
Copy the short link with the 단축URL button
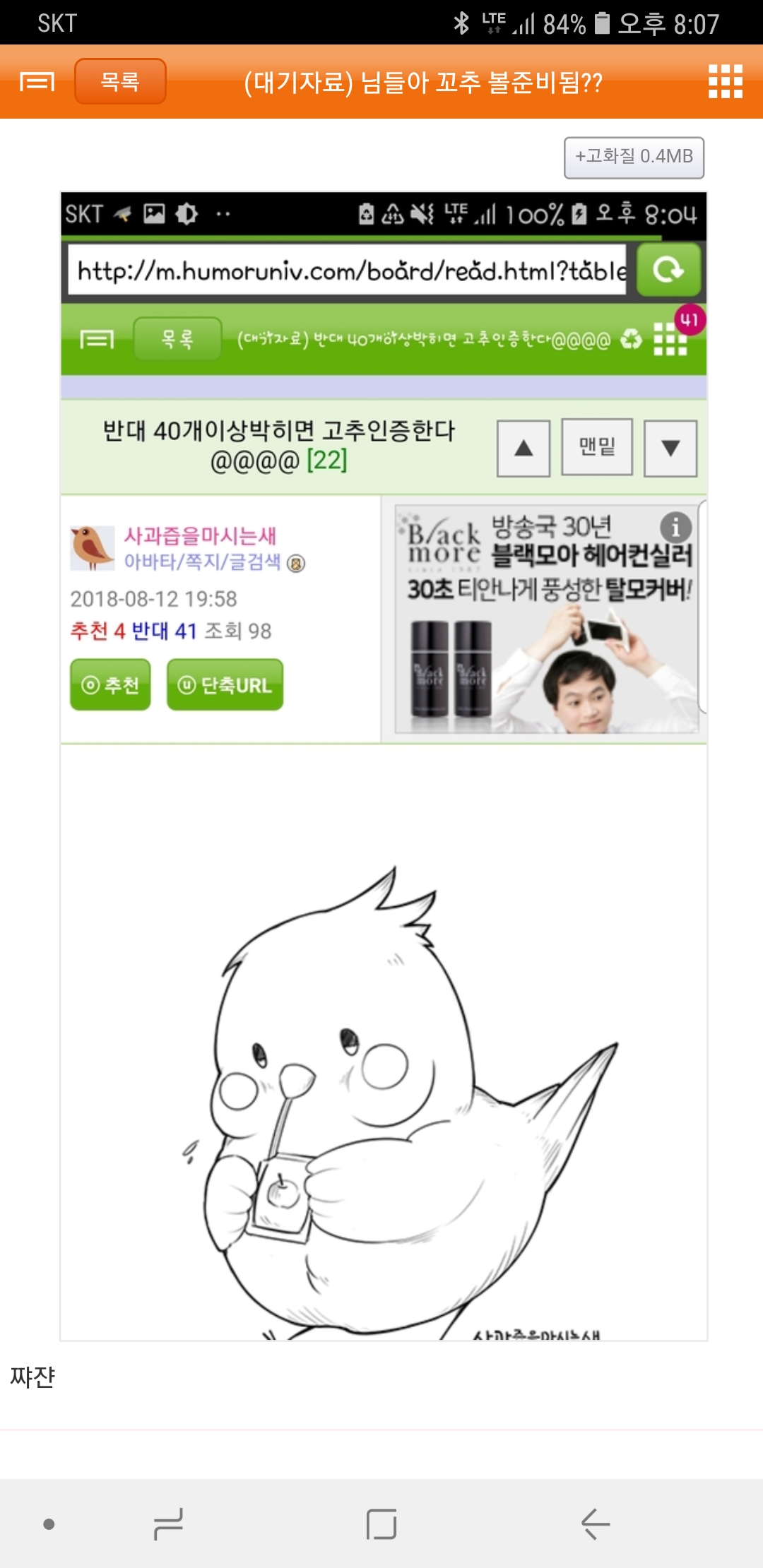225,684
